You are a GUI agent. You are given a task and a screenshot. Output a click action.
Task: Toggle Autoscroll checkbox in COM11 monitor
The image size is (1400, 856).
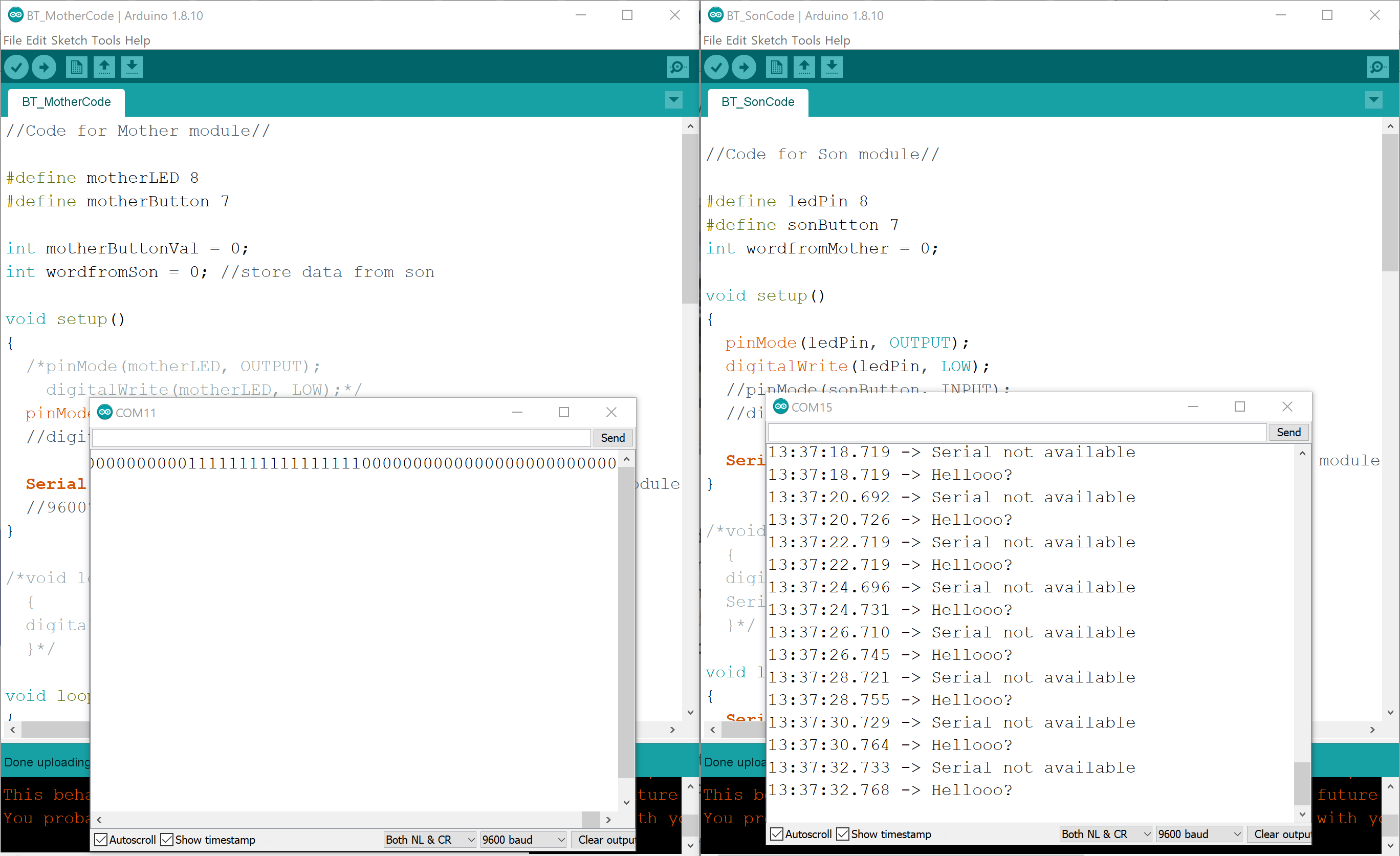(x=101, y=840)
